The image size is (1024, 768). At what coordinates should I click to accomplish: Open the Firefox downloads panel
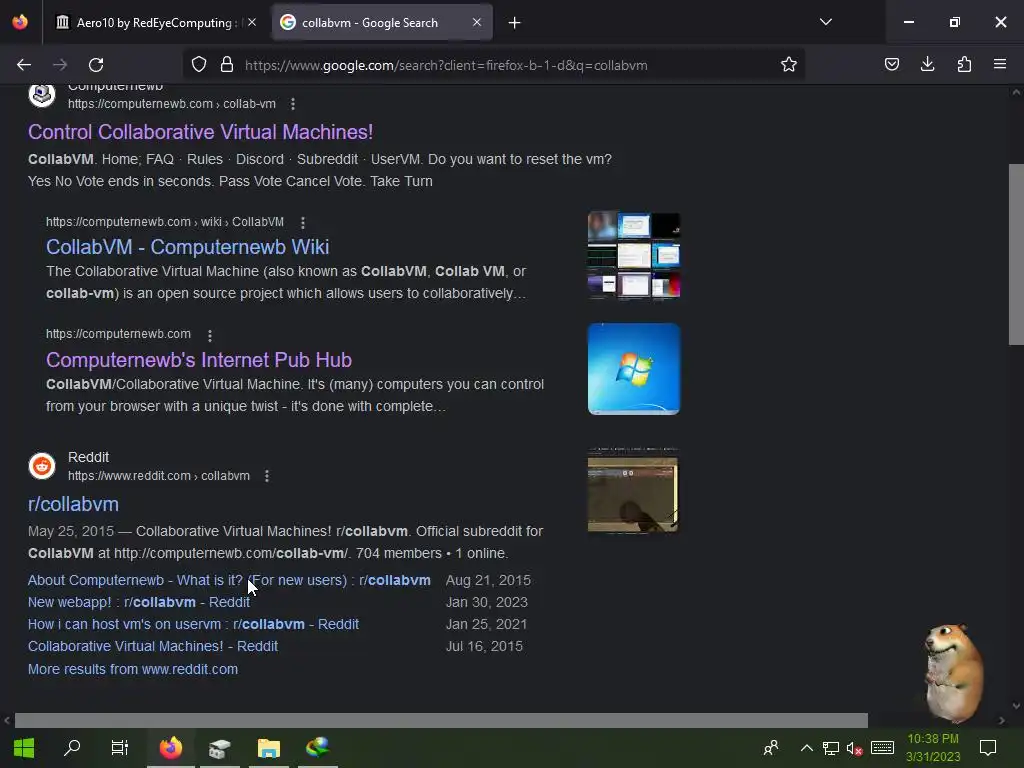[x=927, y=65]
